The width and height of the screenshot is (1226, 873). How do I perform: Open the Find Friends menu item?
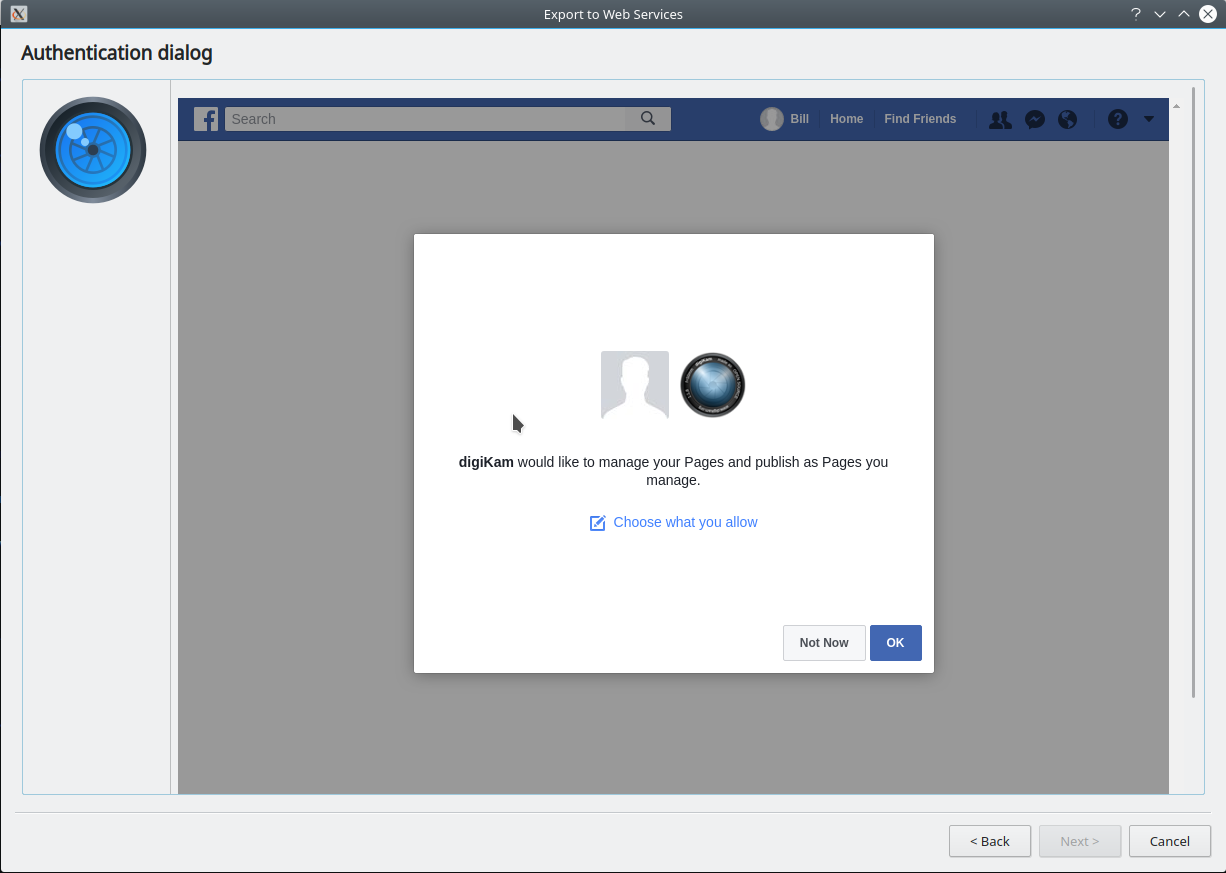(x=920, y=119)
